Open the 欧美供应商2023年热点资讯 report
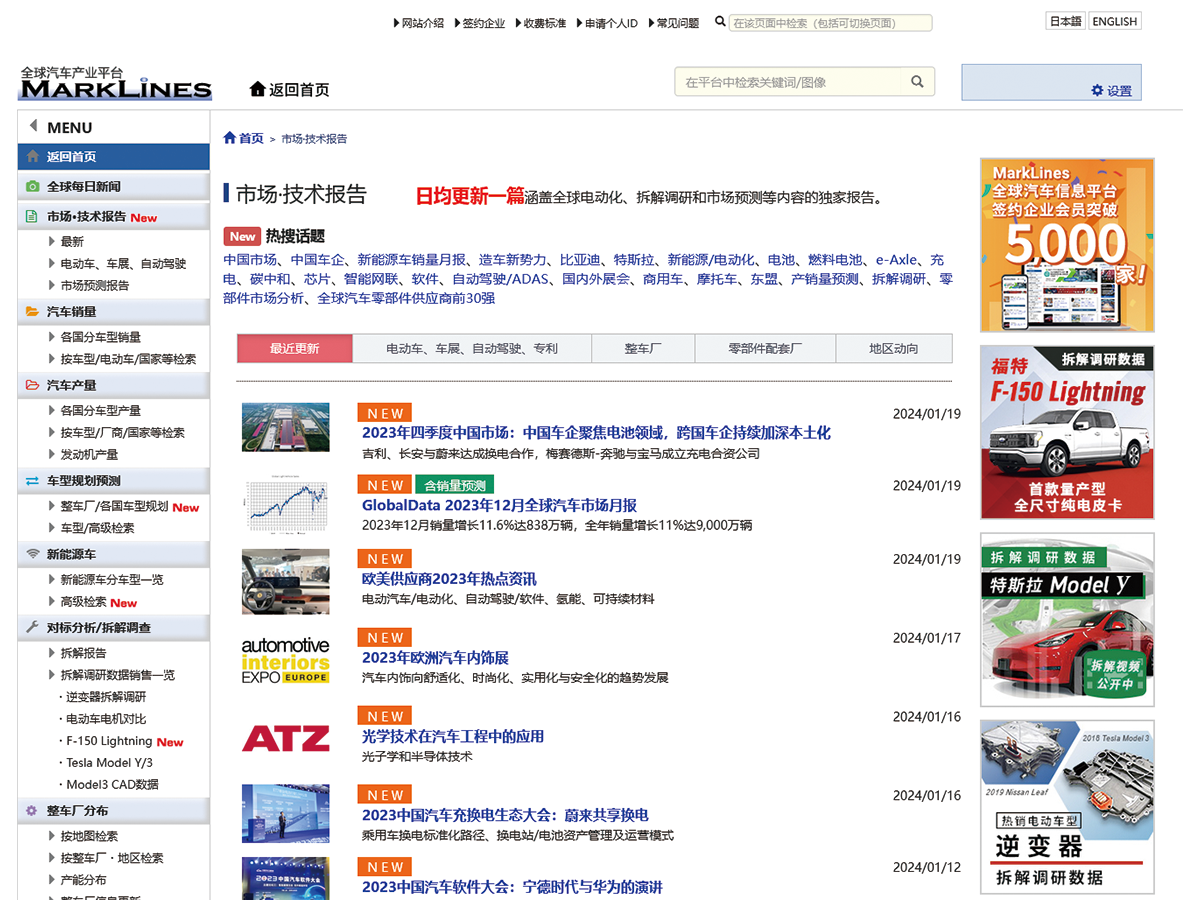 point(449,579)
